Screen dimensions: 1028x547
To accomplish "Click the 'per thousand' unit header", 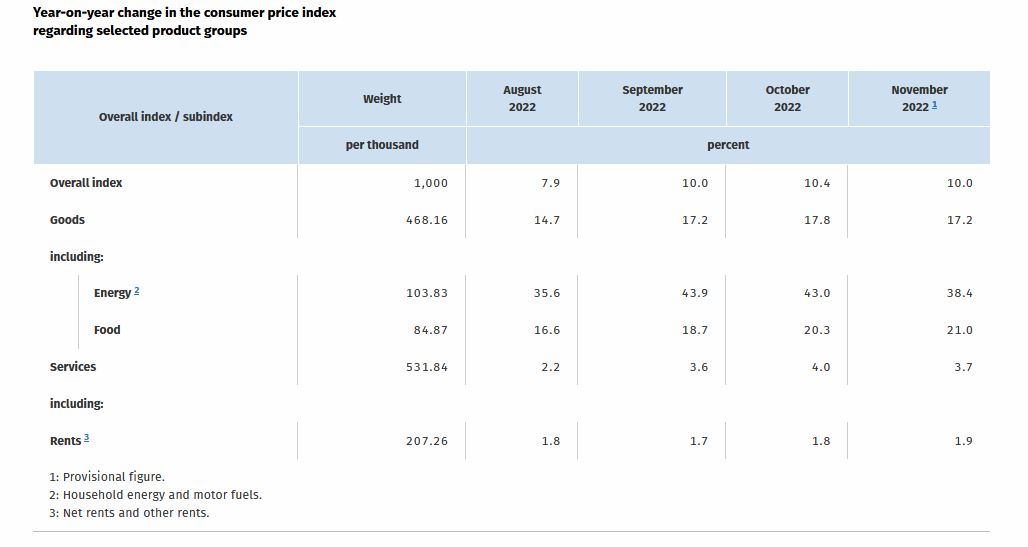I will pyautogui.click(x=382, y=145).
